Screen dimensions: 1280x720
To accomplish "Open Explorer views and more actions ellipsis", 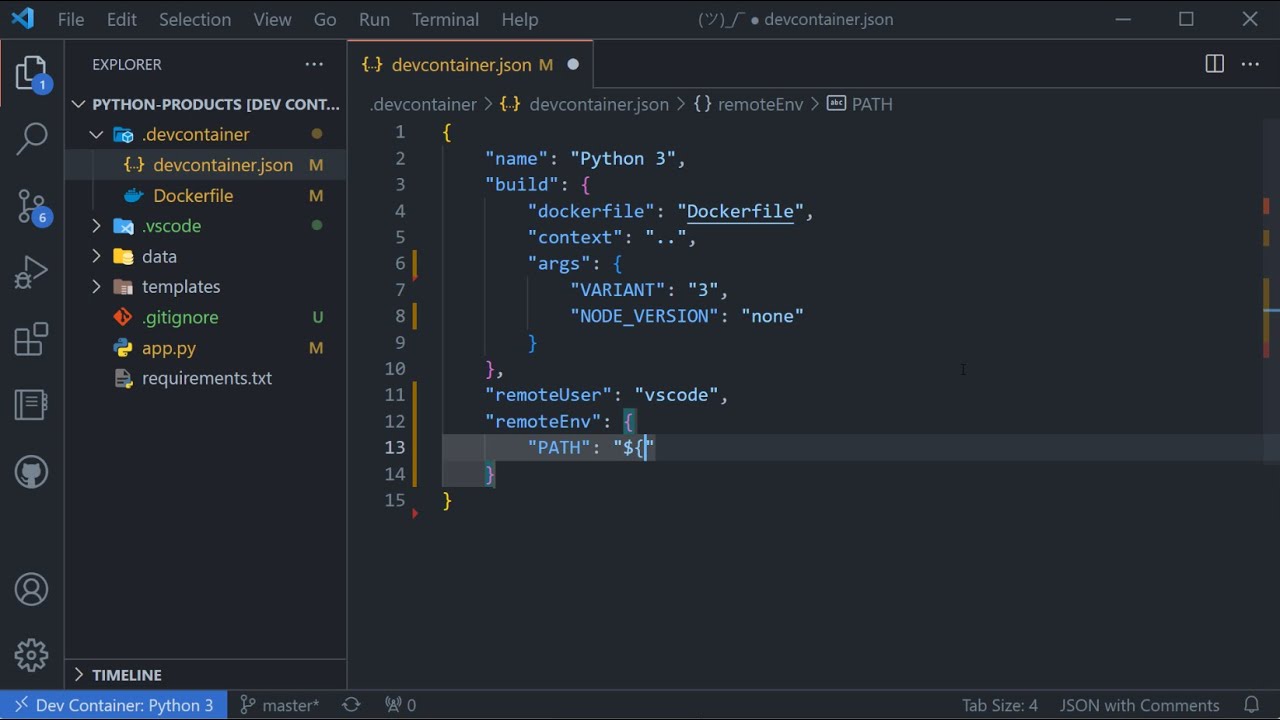I will [314, 64].
